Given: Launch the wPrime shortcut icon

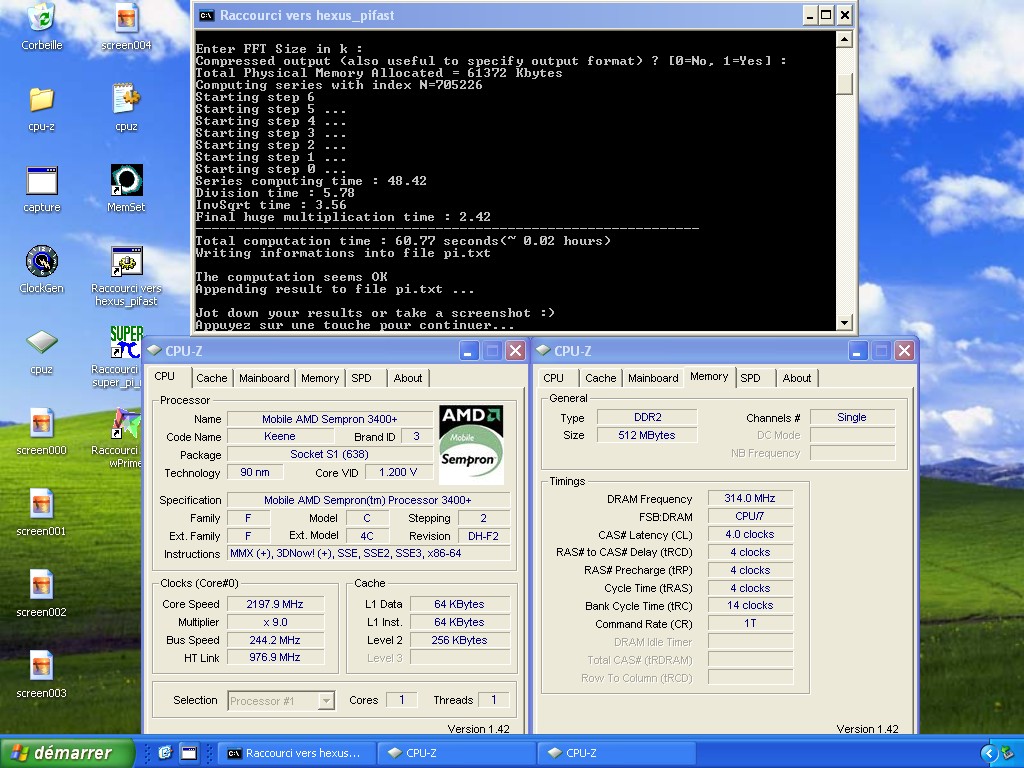Looking at the screenshot, I should tap(126, 423).
